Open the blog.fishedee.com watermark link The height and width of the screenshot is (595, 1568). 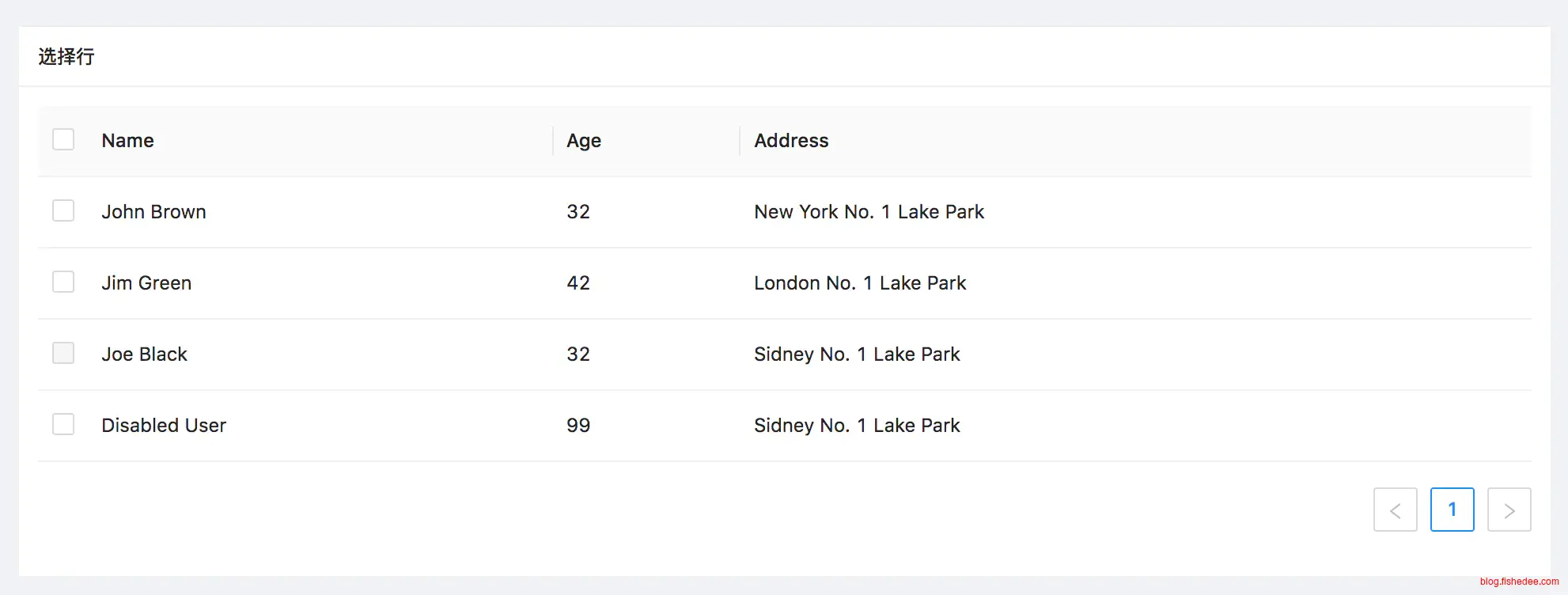(x=1519, y=582)
